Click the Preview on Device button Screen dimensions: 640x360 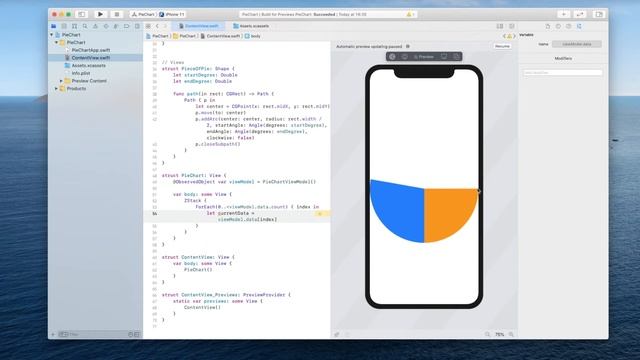tap(404, 57)
